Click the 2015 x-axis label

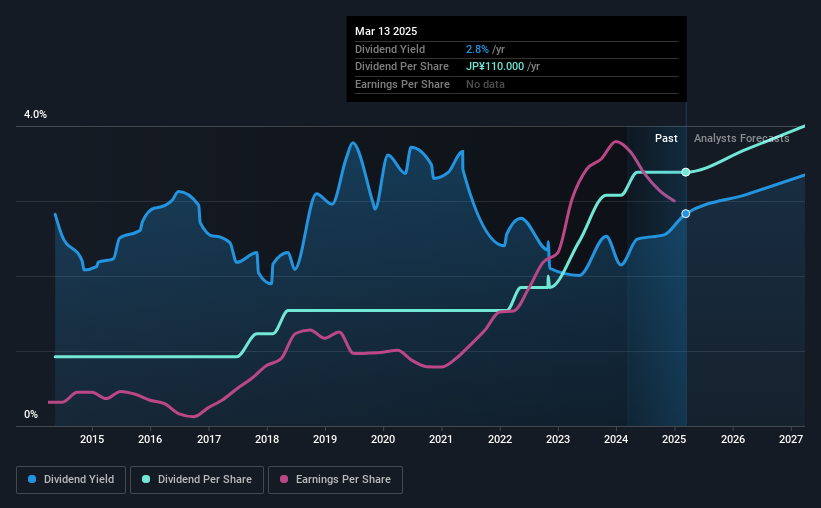[92, 439]
